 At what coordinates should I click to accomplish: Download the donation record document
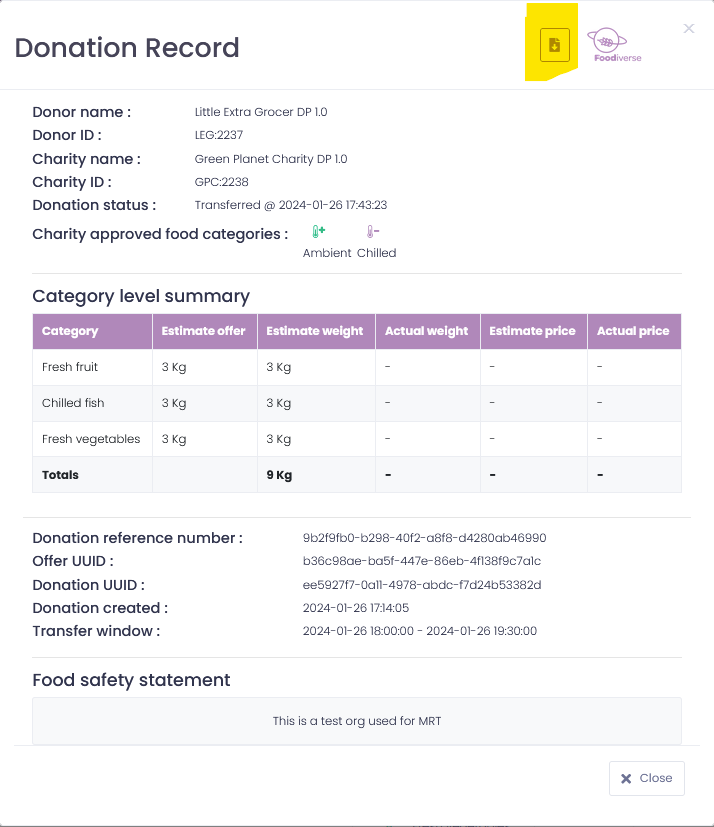coord(555,45)
